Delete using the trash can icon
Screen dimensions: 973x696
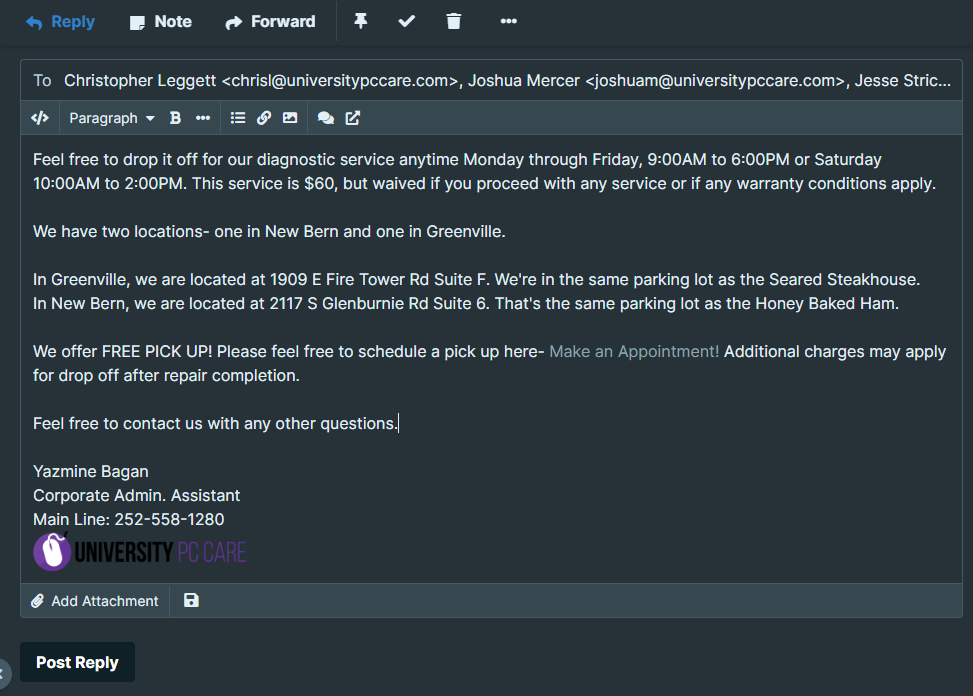(454, 21)
